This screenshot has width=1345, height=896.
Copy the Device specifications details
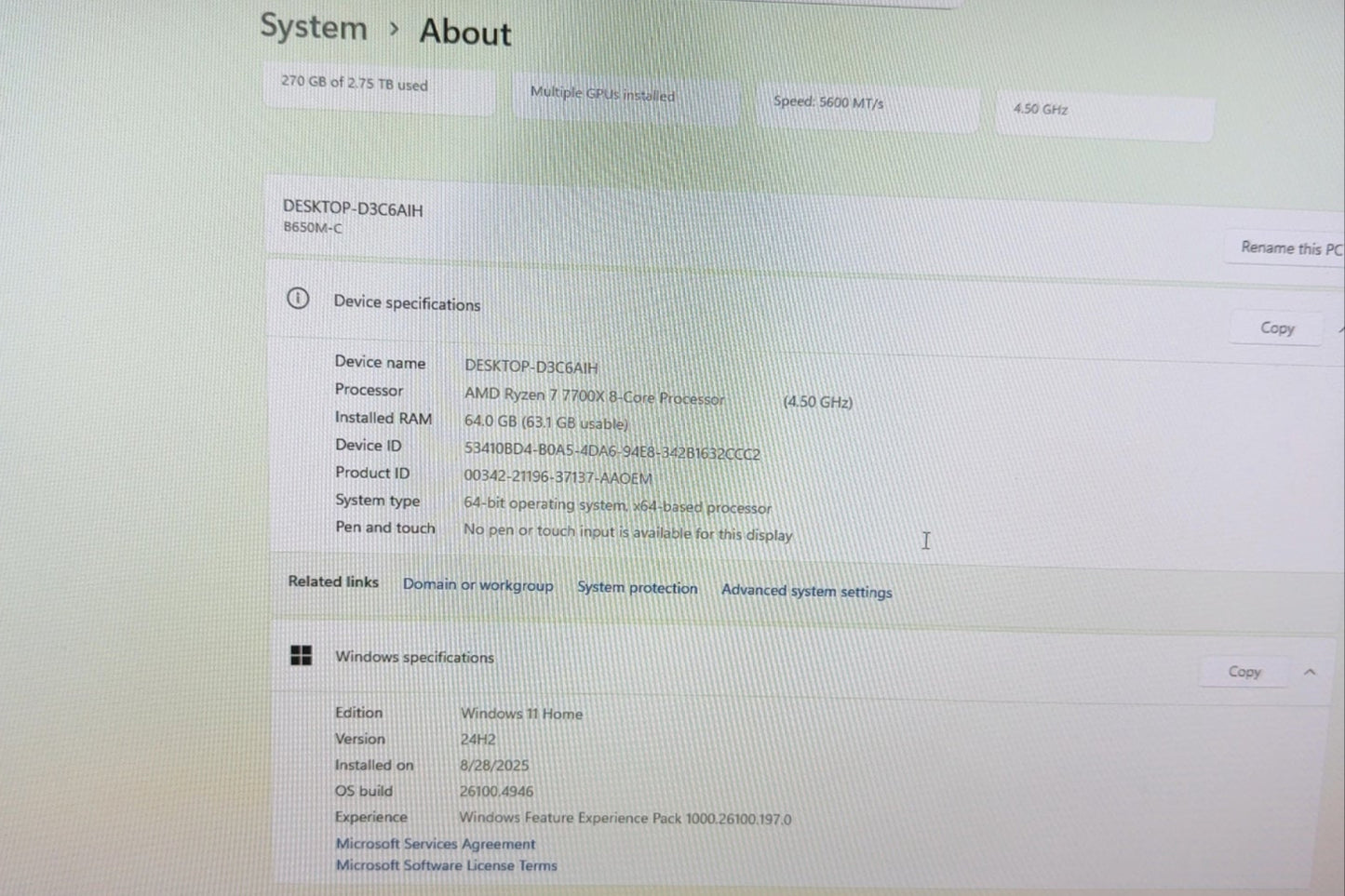click(x=1276, y=328)
